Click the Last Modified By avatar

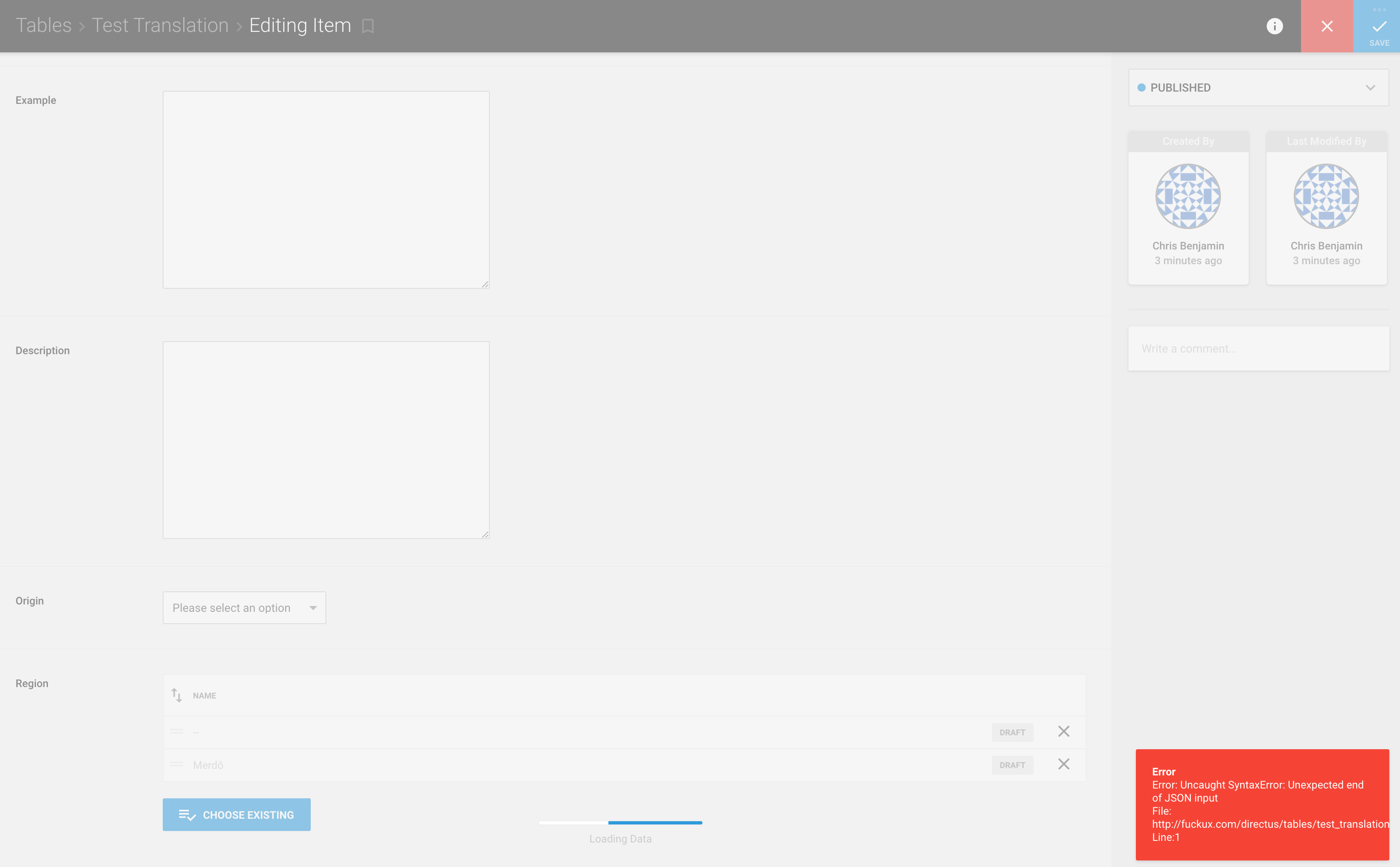pos(1326,196)
